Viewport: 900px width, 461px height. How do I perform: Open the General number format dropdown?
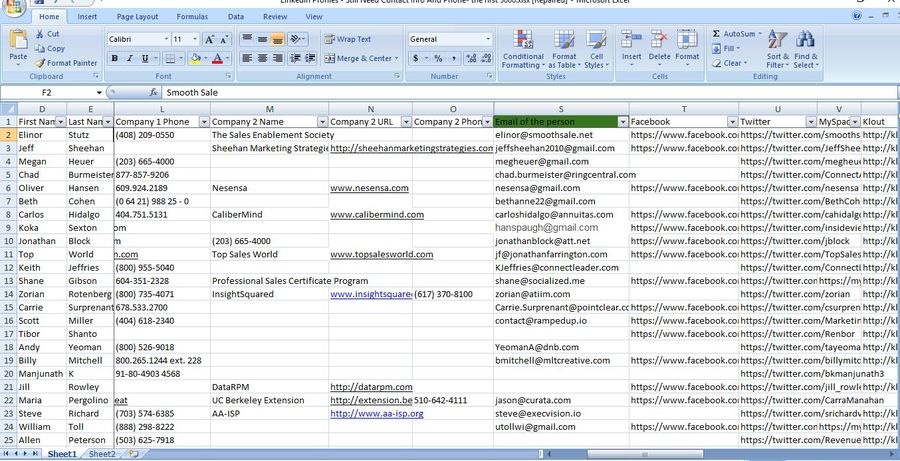click(x=488, y=39)
